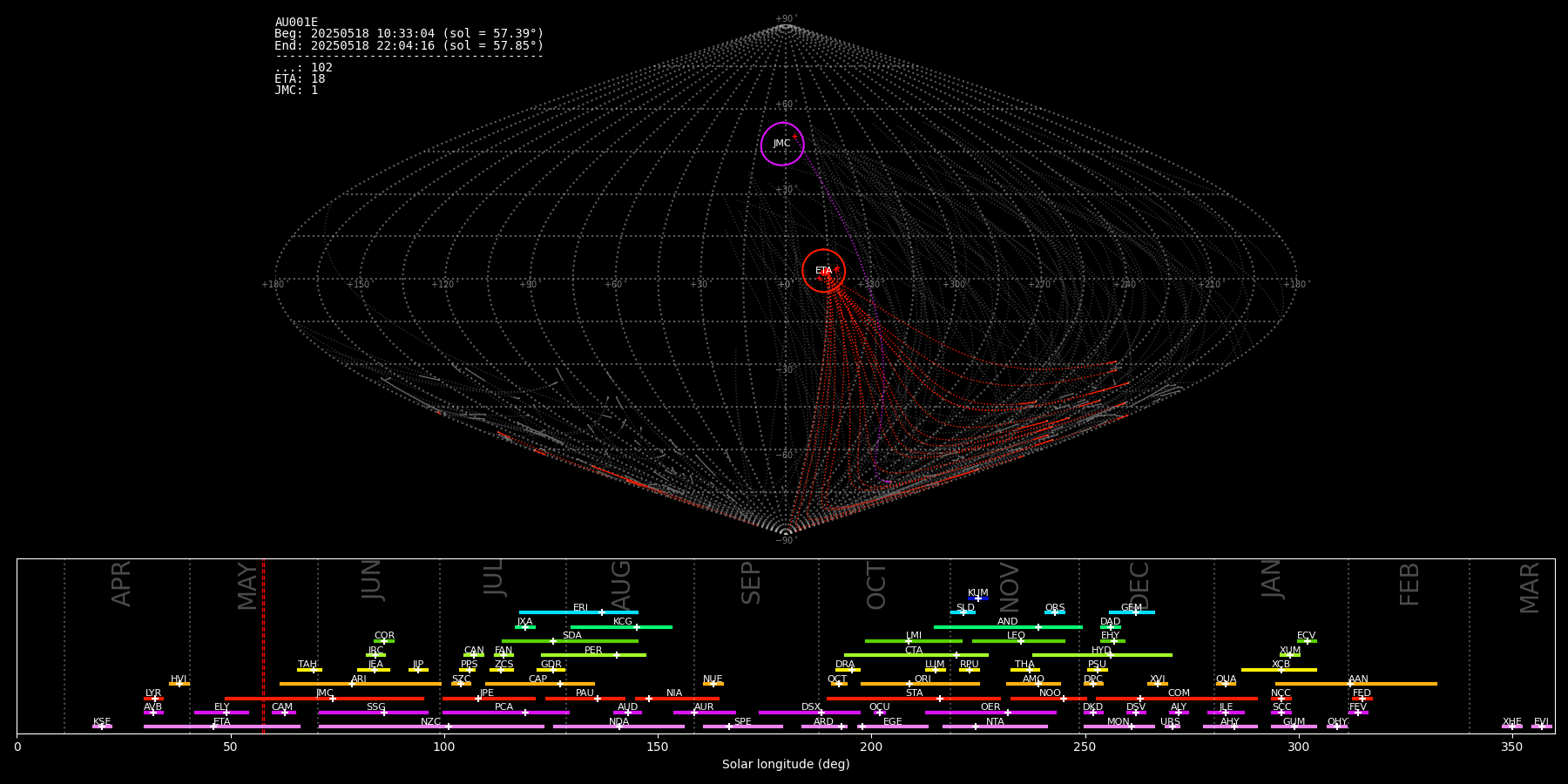Select the PER shower bar

pos(593,655)
